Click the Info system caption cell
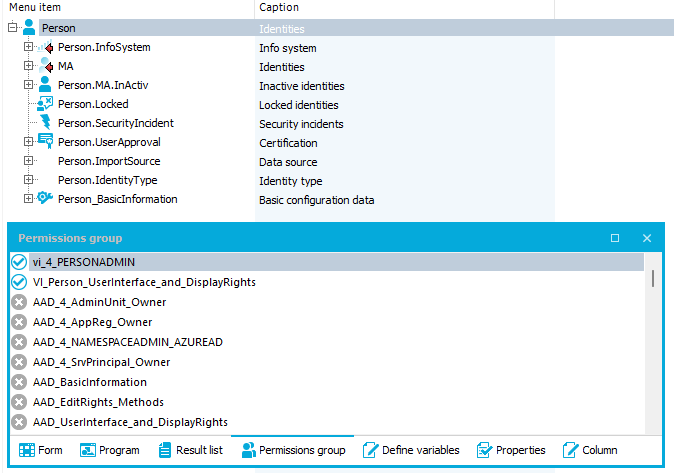 288,48
